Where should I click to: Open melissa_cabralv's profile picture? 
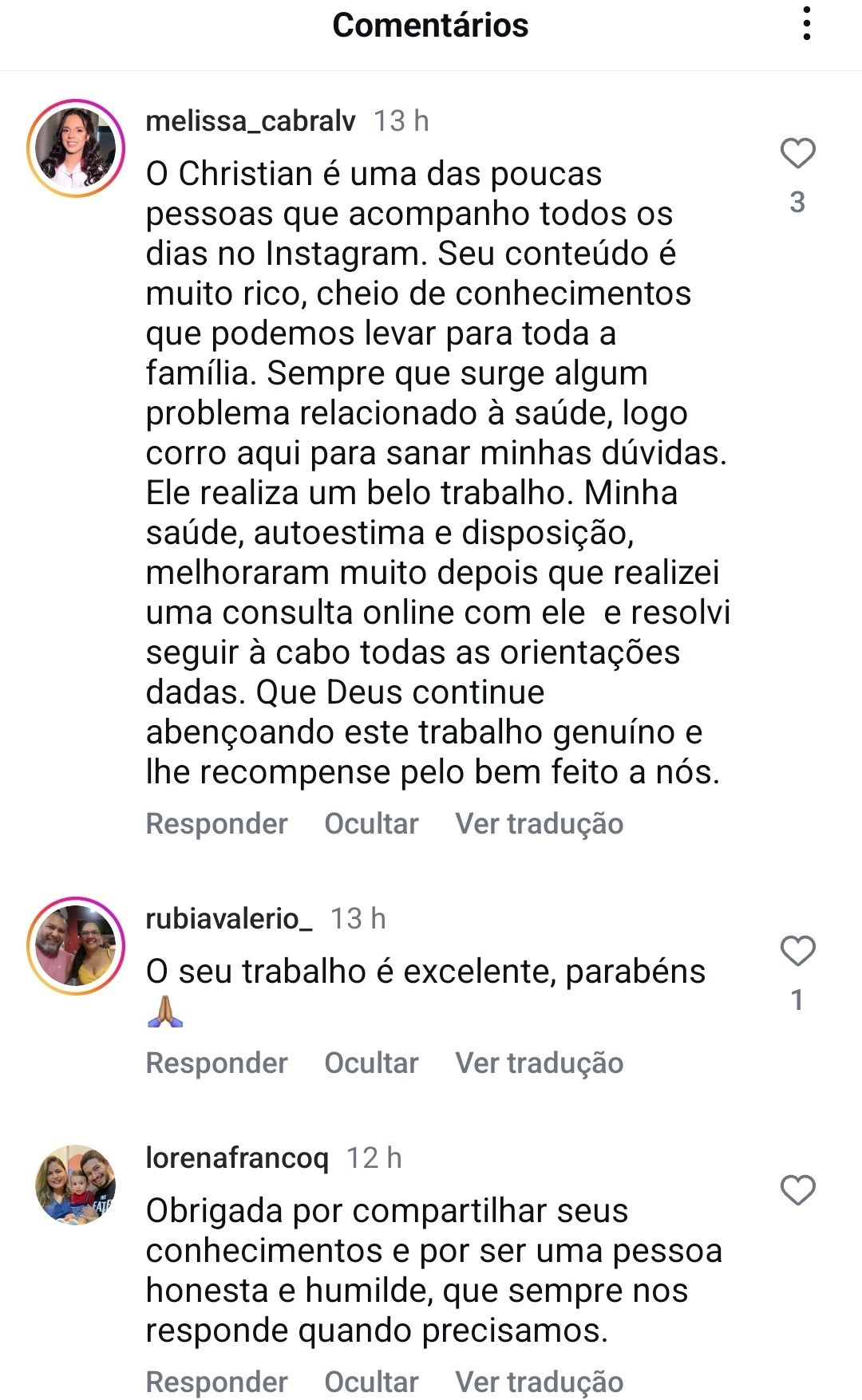click(x=76, y=148)
